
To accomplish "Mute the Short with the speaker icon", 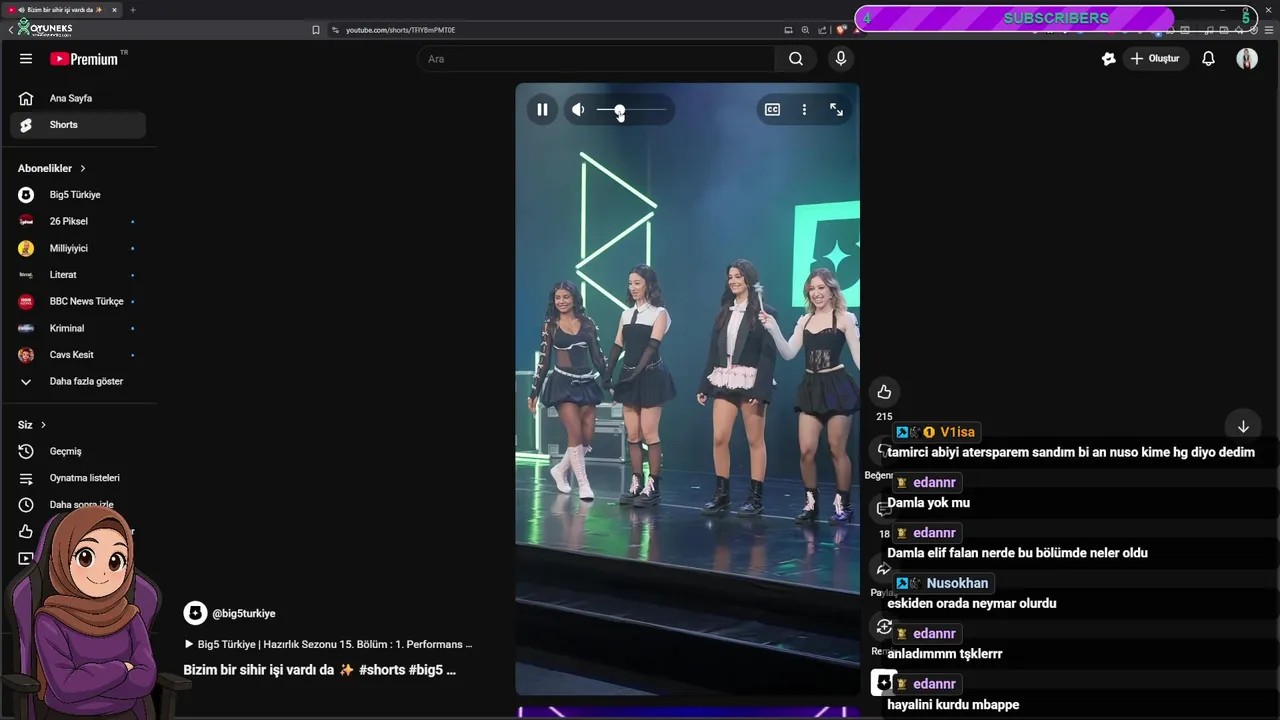I will tap(578, 110).
